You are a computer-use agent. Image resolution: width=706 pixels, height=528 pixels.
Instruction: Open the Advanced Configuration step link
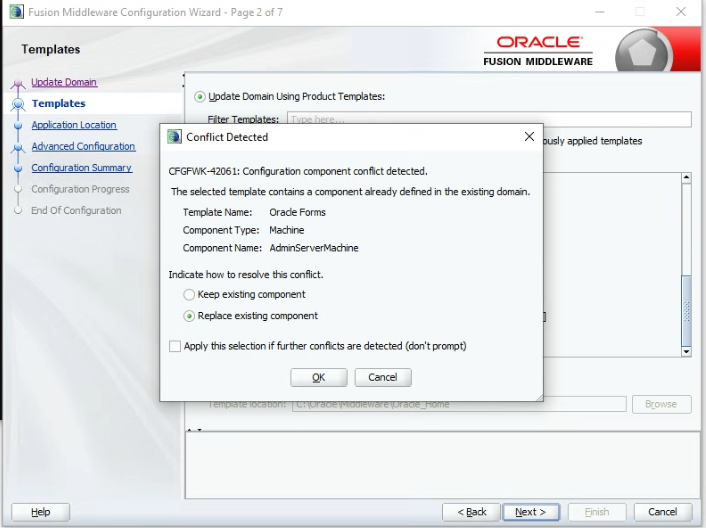(x=83, y=146)
